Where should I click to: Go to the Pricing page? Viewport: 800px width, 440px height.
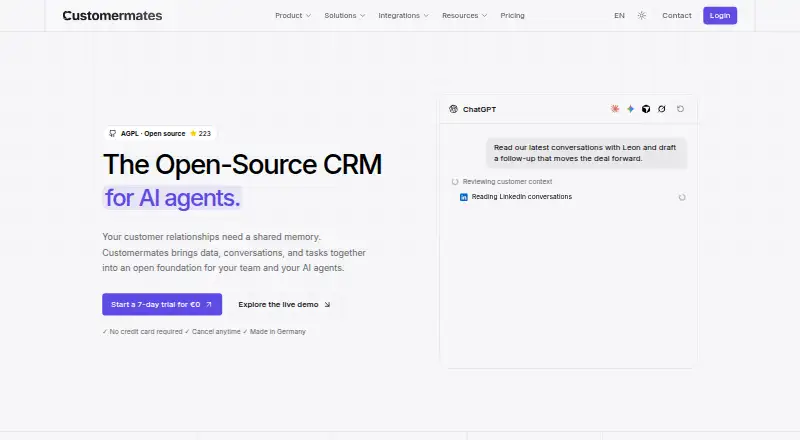coord(512,16)
